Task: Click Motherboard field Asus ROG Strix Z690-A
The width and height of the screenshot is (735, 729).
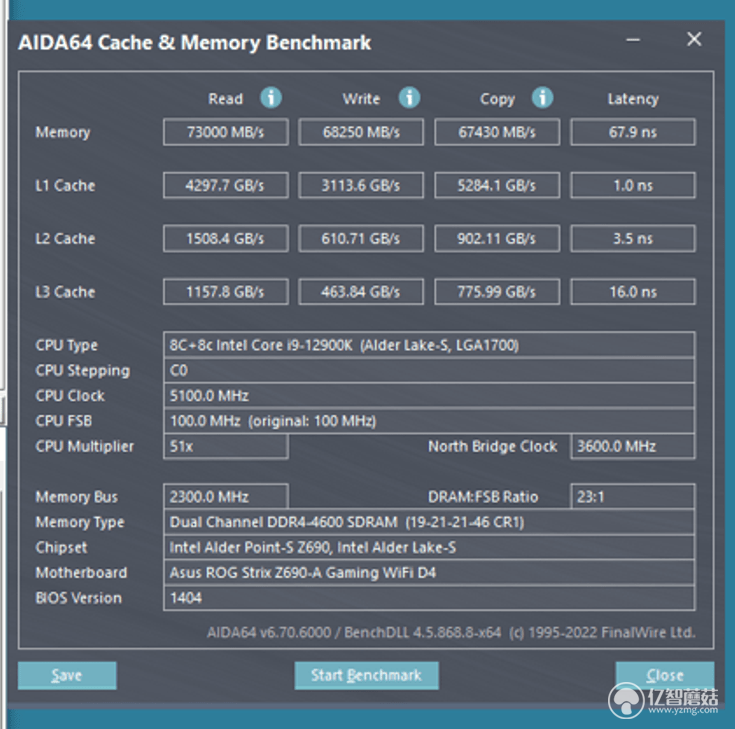Action: [x=429, y=572]
